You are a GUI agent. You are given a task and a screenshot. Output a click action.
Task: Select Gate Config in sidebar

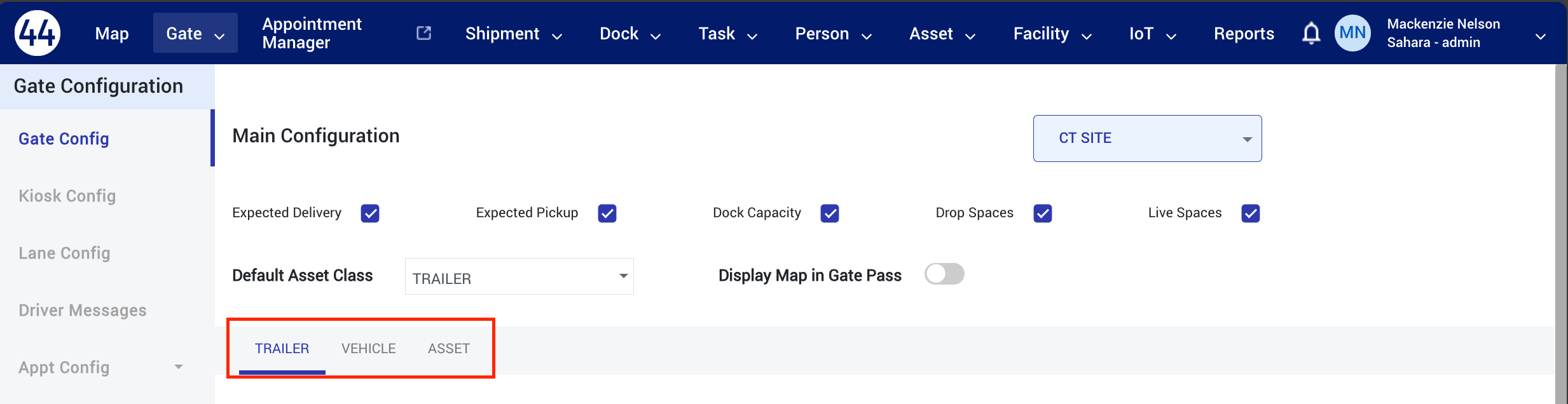64,138
